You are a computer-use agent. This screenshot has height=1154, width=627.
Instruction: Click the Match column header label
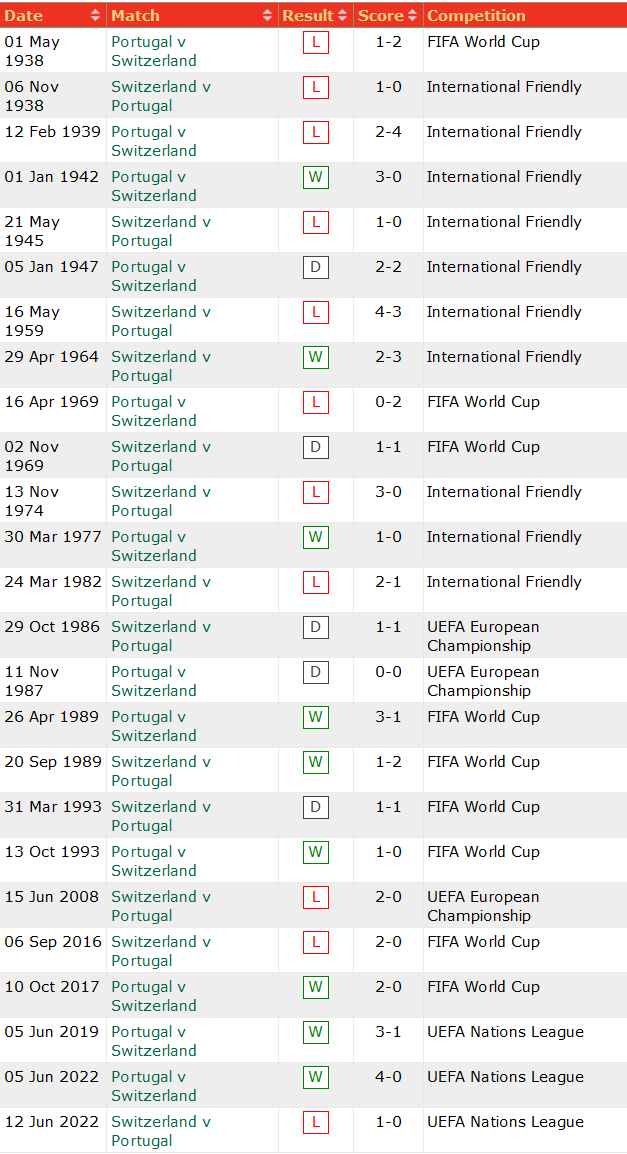click(x=135, y=16)
